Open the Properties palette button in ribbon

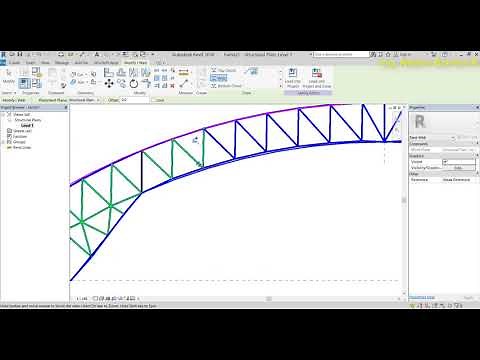tap(24, 83)
